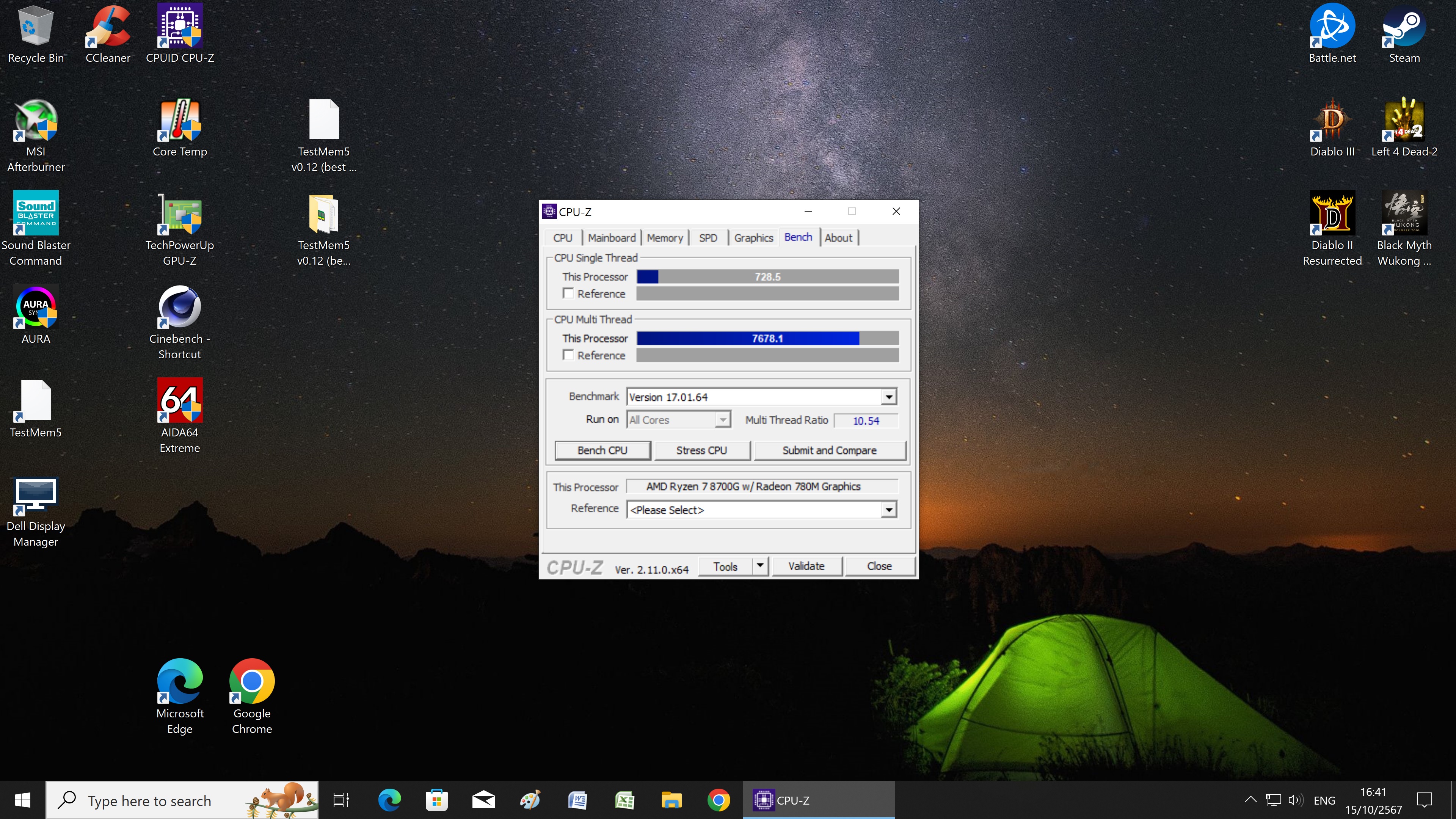The width and height of the screenshot is (1456, 819).
Task: Switch to the CPU tab
Action: pos(562,238)
